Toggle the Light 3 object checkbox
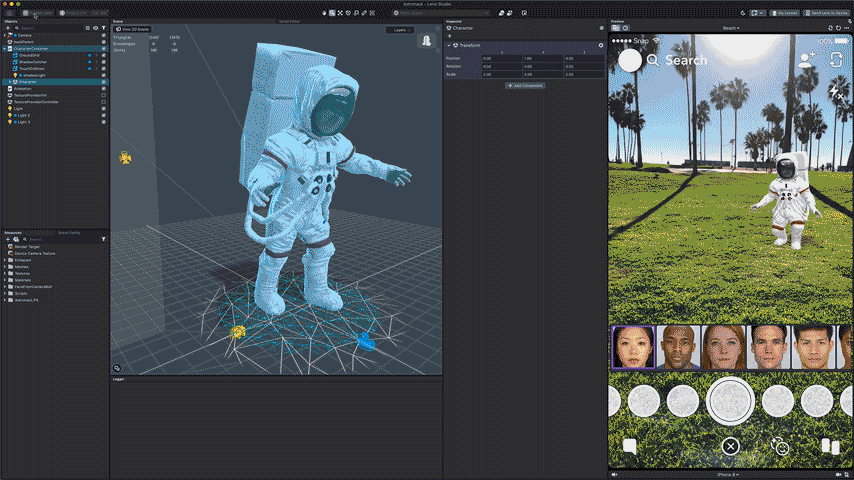 pyautogui.click(x=103, y=122)
